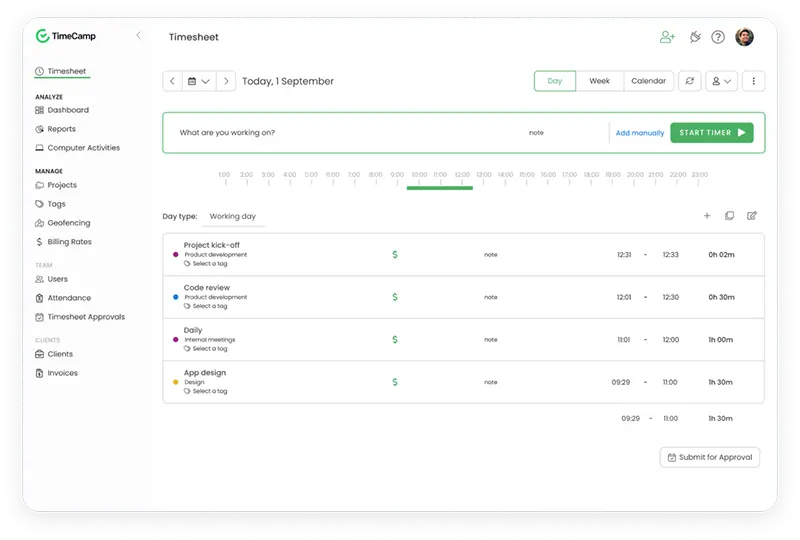800x540 pixels.
Task: Click the add entry plus icon
Action: pyautogui.click(x=707, y=216)
